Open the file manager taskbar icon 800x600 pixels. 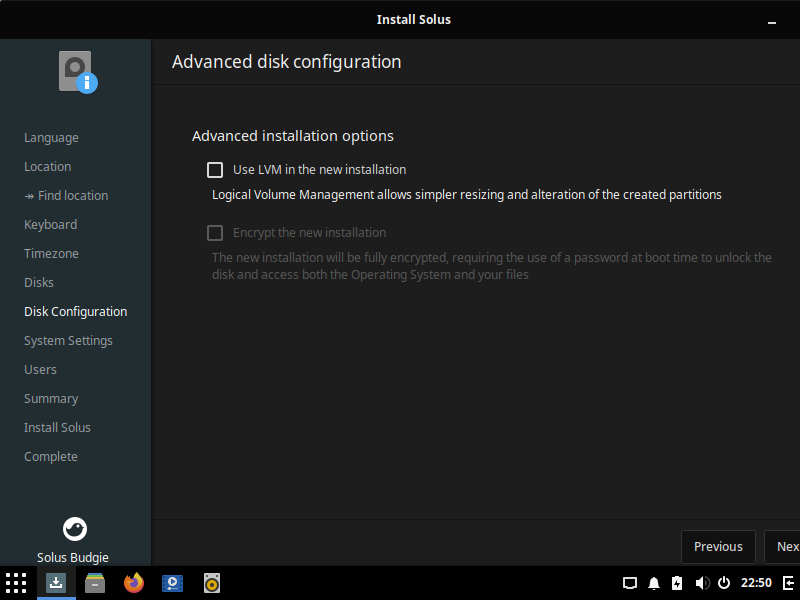95,583
